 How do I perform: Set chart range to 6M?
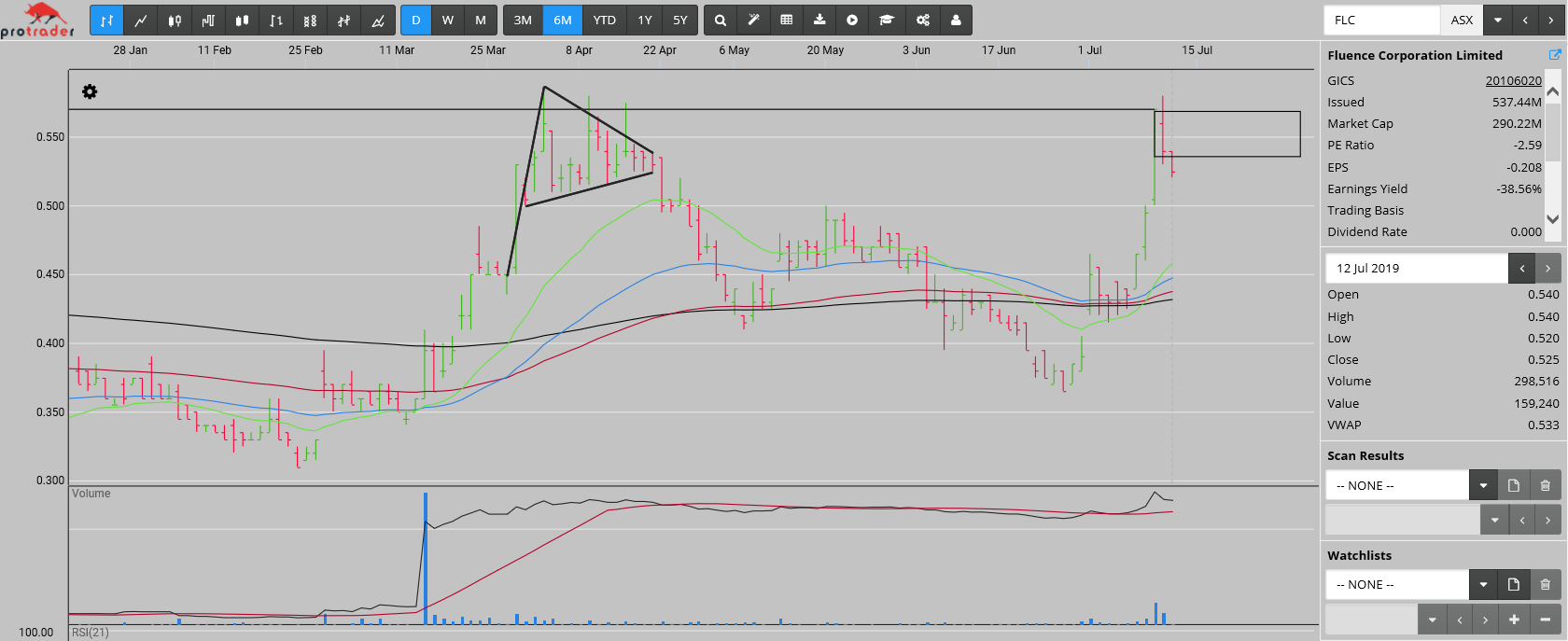[x=563, y=21]
